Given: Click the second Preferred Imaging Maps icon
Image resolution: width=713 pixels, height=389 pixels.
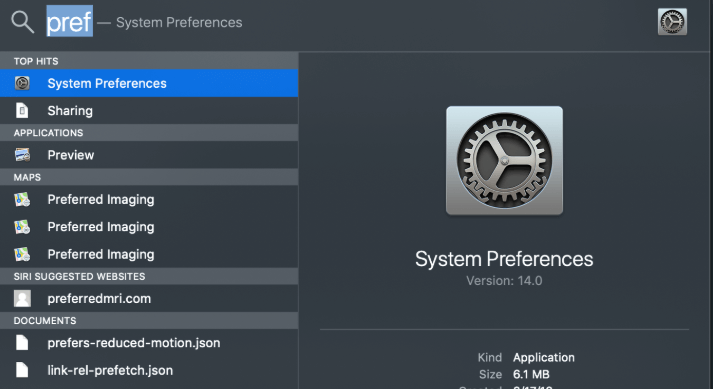Looking at the screenshot, I should [22, 227].
